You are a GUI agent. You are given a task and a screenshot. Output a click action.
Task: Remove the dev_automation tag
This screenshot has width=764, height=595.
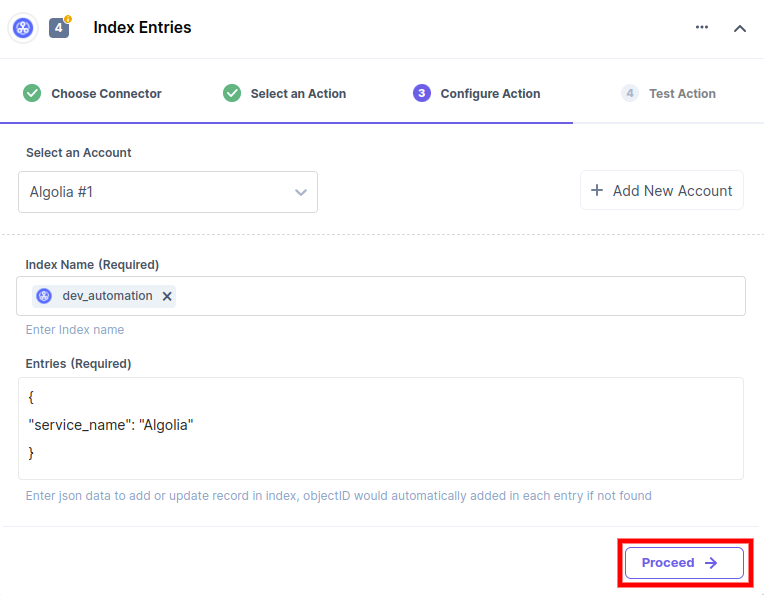tap(167, 296)
